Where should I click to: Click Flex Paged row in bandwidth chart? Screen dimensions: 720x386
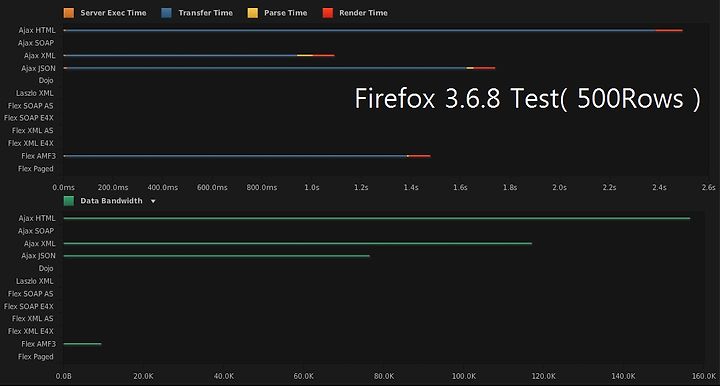click(36, 357)
